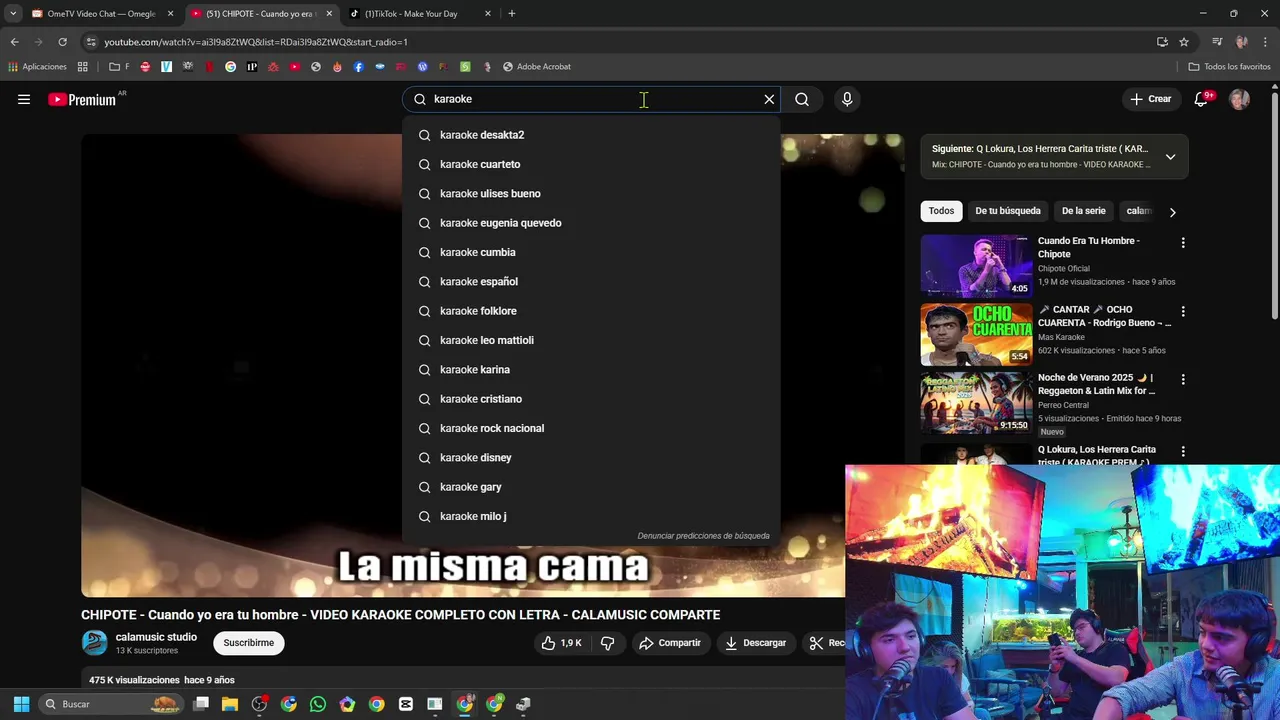Open the tab search dropdown arrow
The image size is (1280, 720).
(x=13, y=14)
